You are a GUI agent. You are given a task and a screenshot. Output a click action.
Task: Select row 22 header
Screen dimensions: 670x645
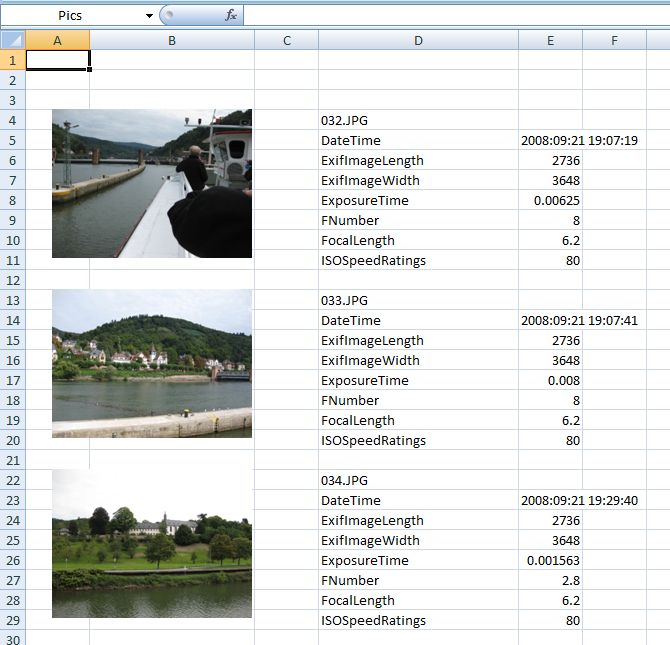(x=12, y=480)
